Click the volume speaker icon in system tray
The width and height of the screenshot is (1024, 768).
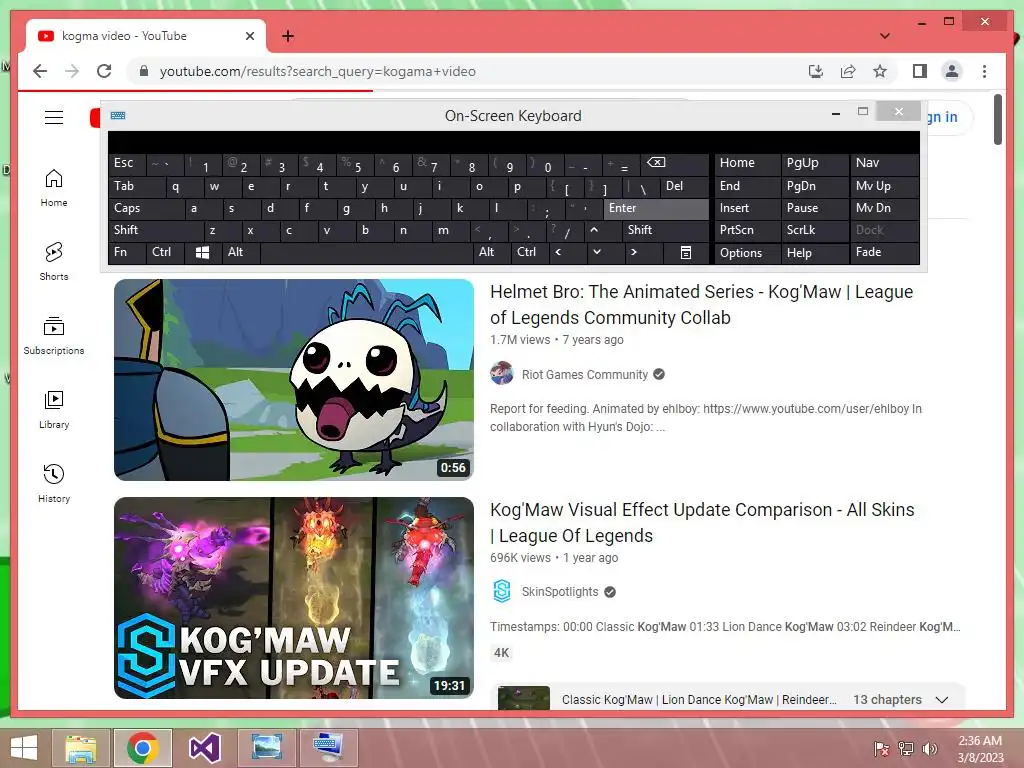[929, 749]
